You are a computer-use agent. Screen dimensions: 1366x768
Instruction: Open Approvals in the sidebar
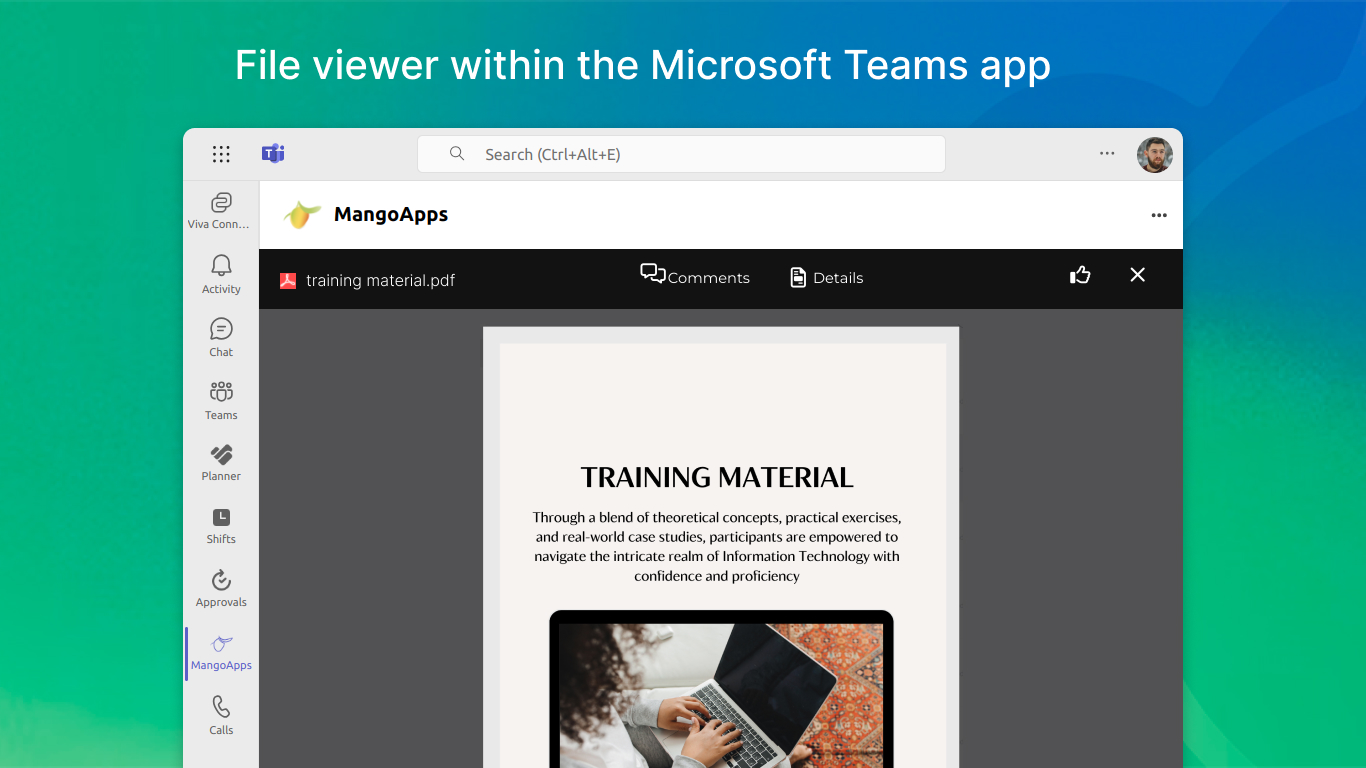(221, 589)
